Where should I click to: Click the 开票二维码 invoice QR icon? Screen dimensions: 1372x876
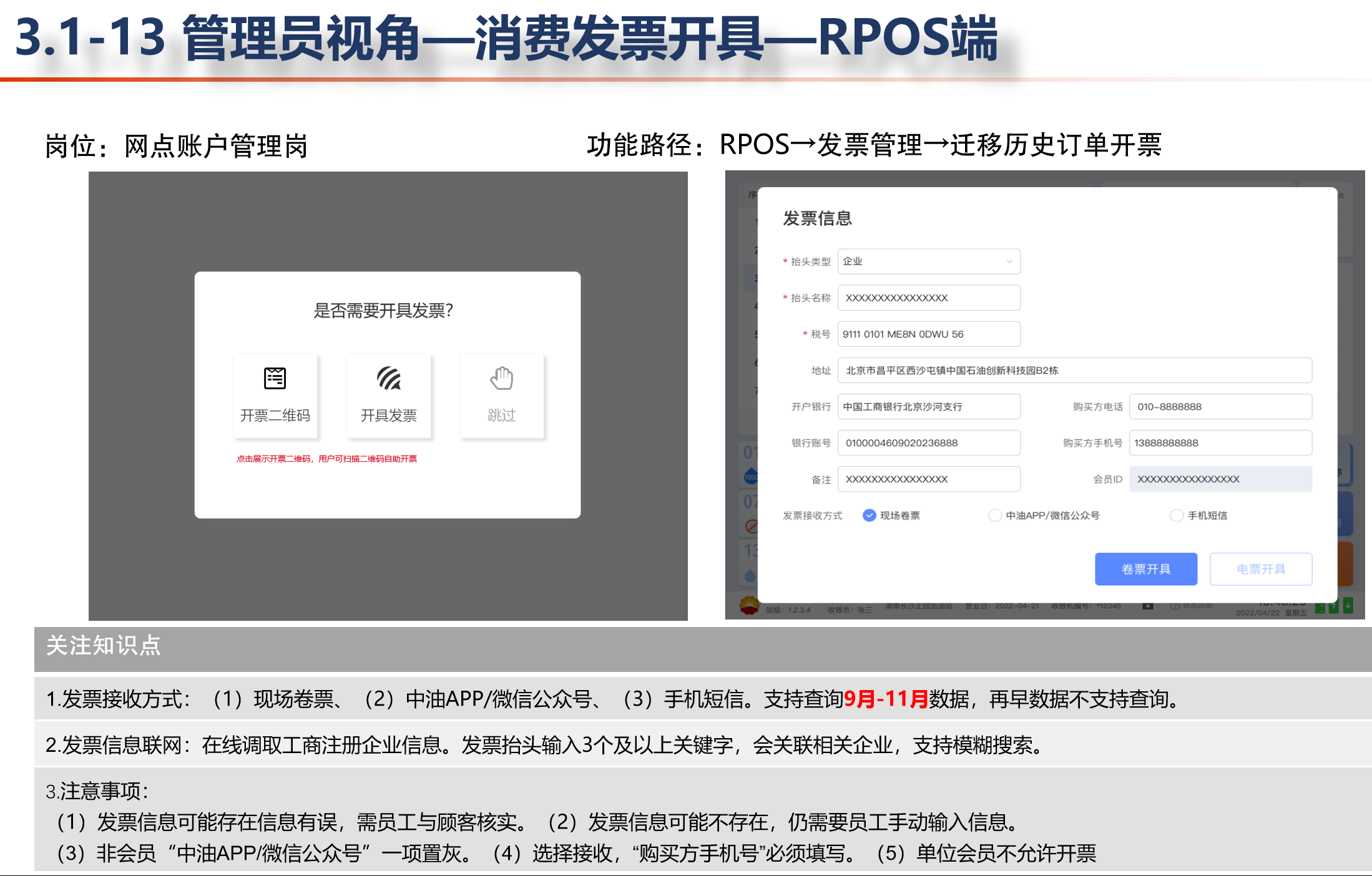tap(275, 378)
